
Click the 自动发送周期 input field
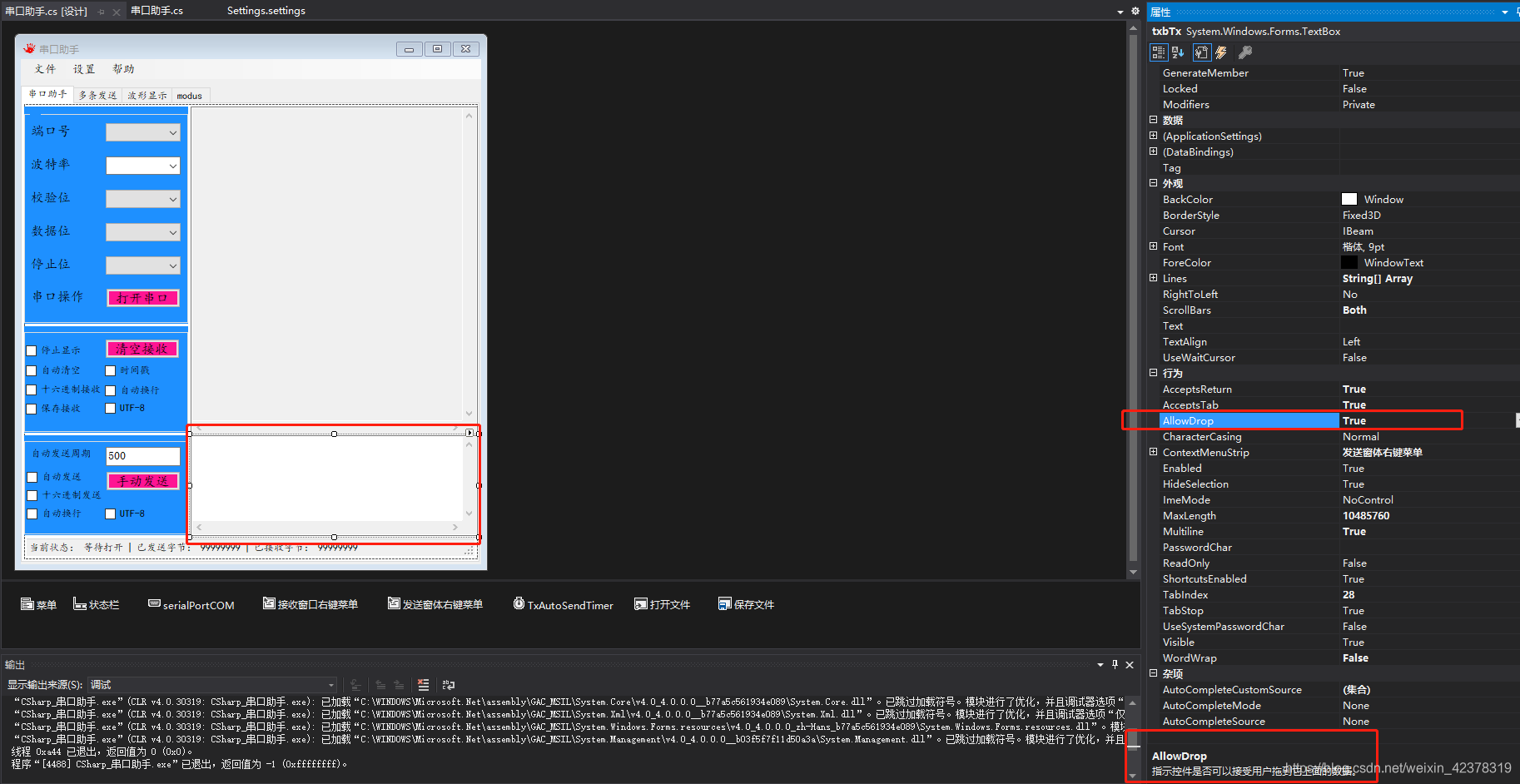(142, 456)
